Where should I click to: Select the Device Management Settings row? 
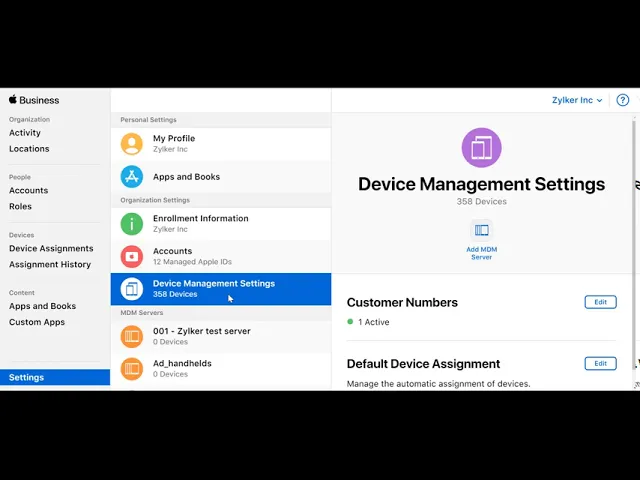click(x=221, y=289)
